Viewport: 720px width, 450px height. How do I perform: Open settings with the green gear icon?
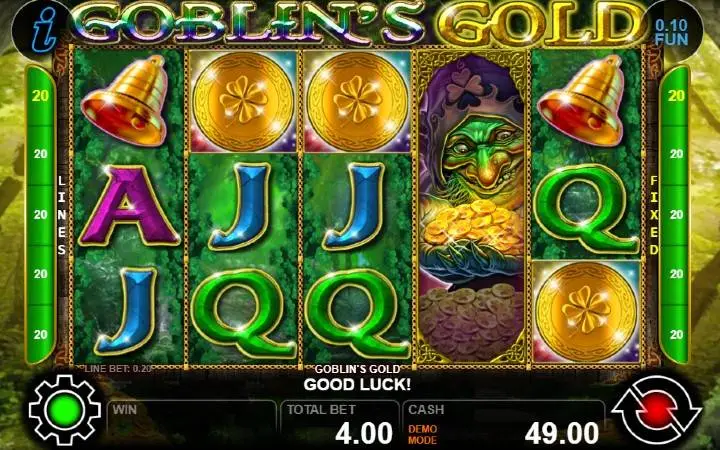coord(64,410)
